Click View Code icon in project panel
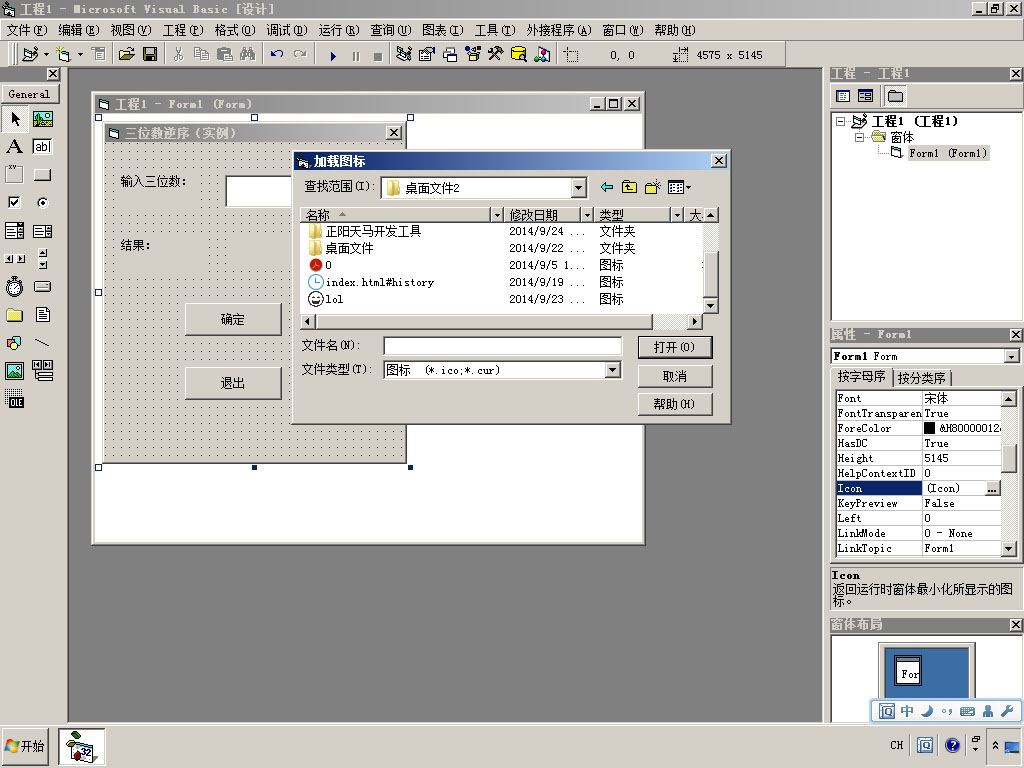The width and height of the screenshot is (1024, 768). (843, 96)
